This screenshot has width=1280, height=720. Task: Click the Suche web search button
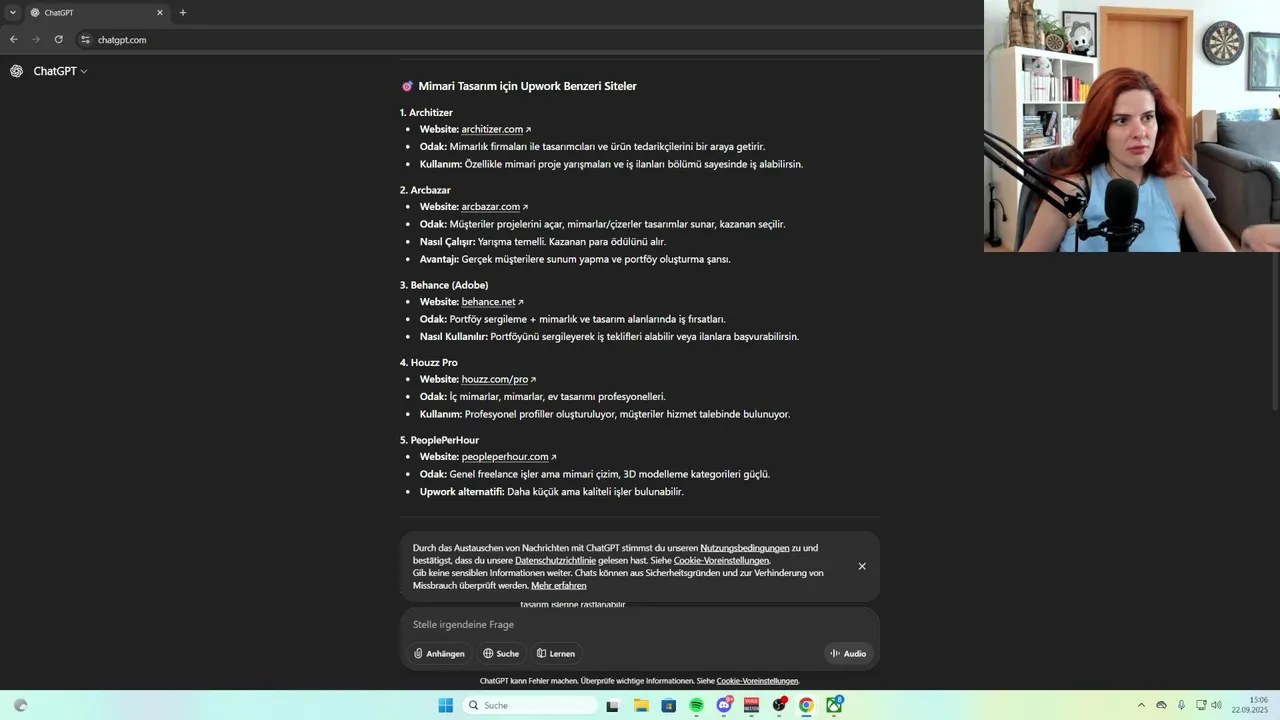tap(501, 654)
